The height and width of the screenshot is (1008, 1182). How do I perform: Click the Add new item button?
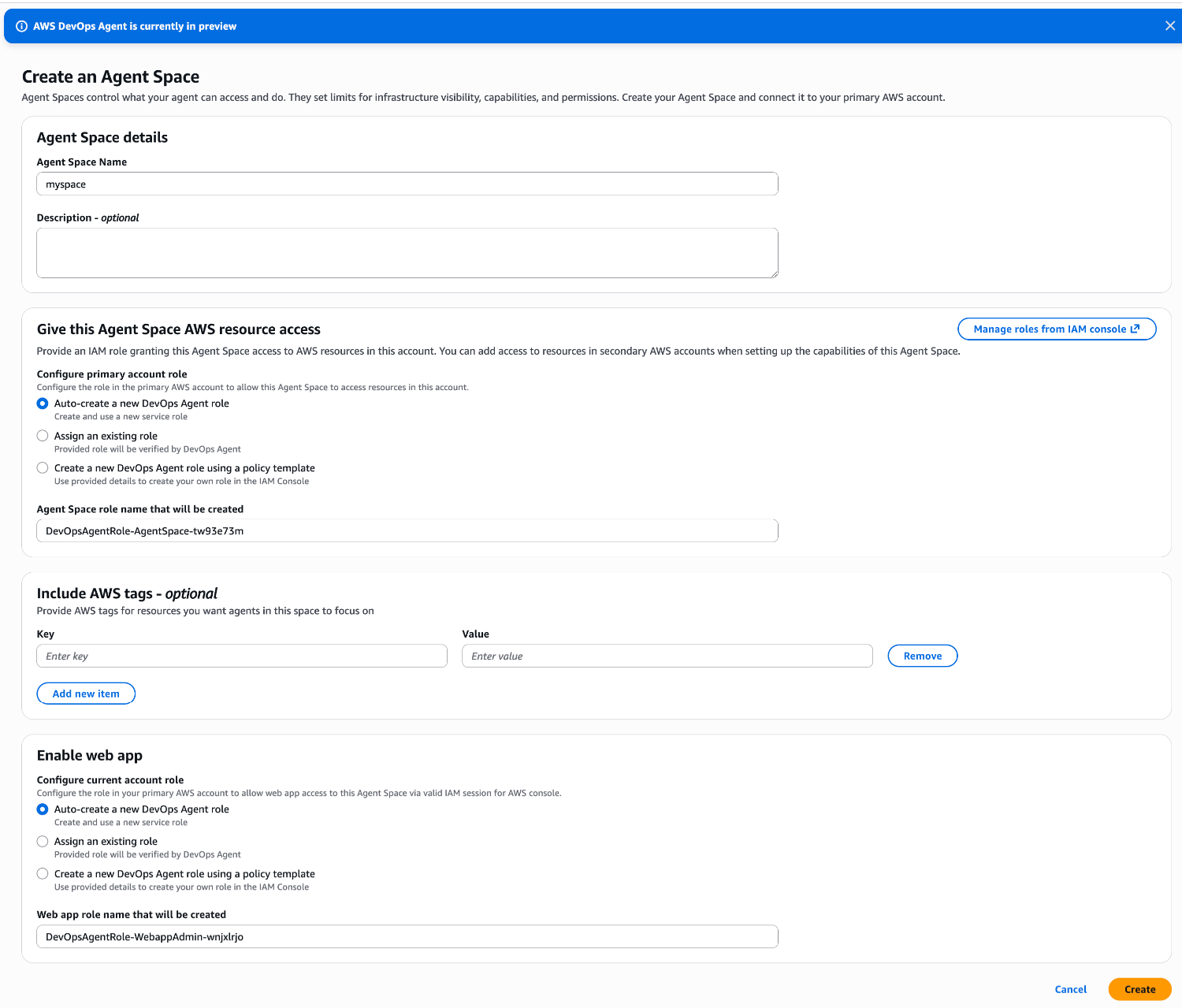pos(86,694)
